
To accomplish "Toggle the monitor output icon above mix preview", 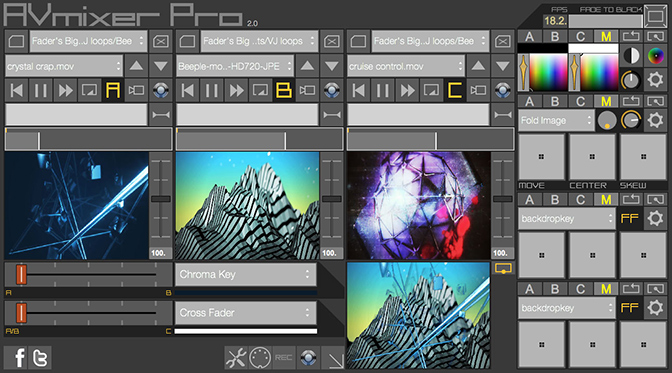I will [x=503, y=268].
